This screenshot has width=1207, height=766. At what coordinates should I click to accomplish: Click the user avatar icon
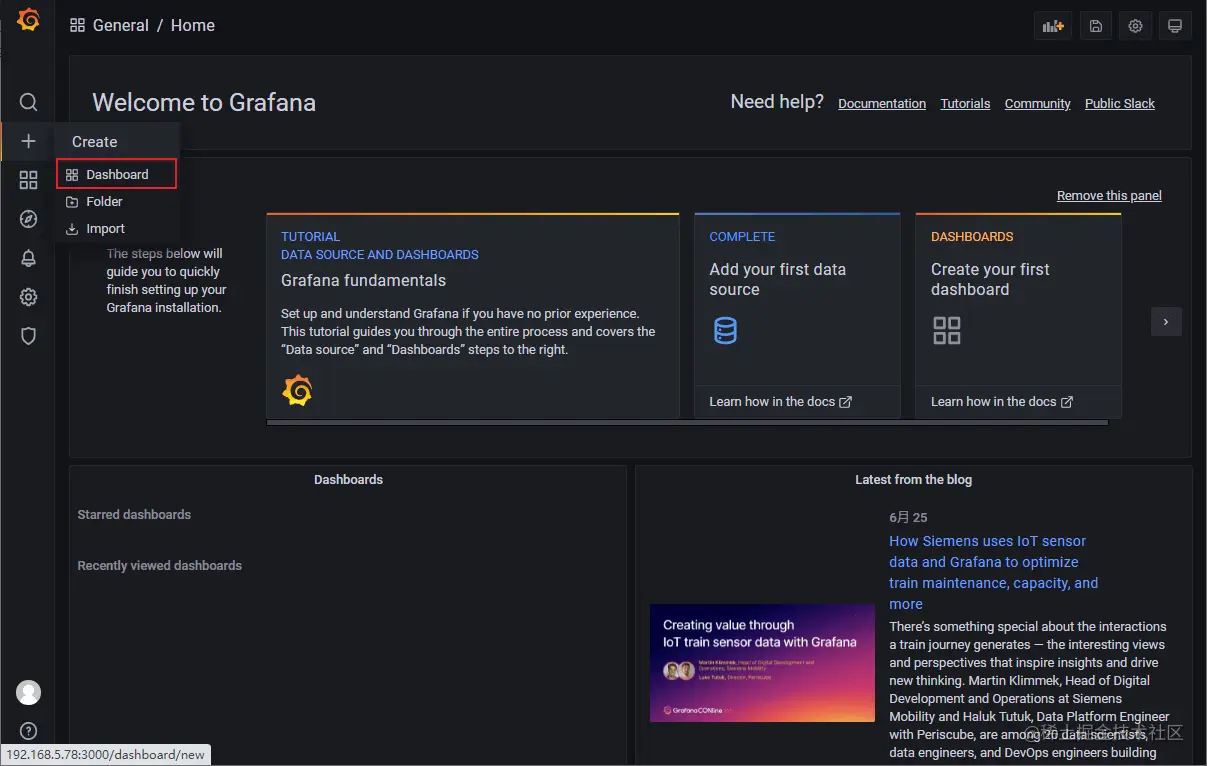coord(29,692)
